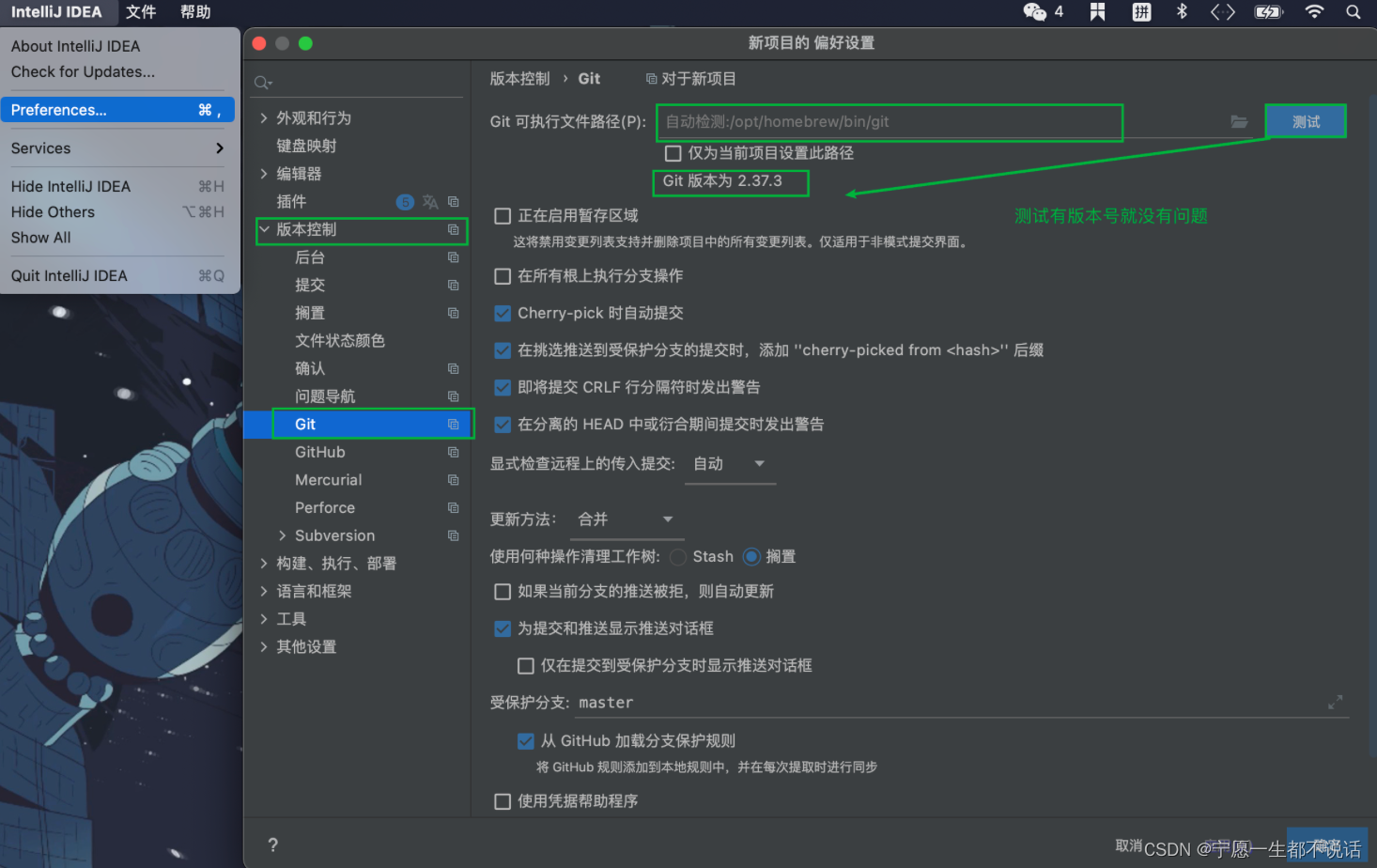Click the battery status icon in menu bar

click(x=1268, y=11)
